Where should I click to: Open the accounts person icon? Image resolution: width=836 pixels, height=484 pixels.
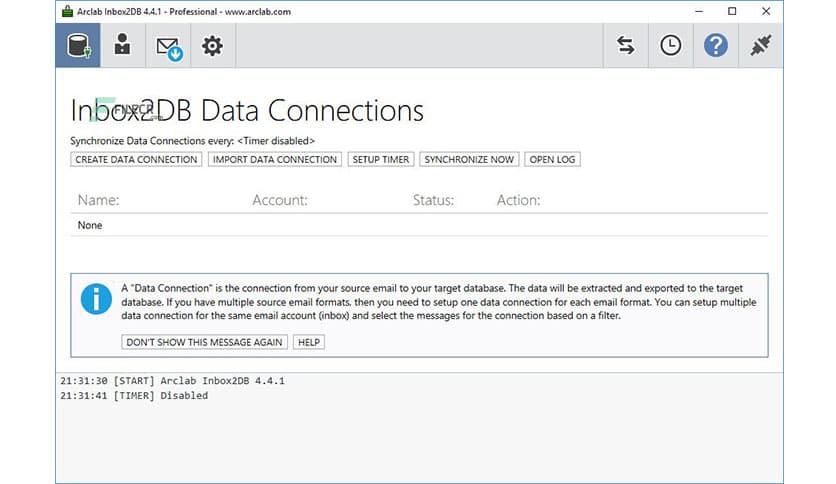(123, 45)
